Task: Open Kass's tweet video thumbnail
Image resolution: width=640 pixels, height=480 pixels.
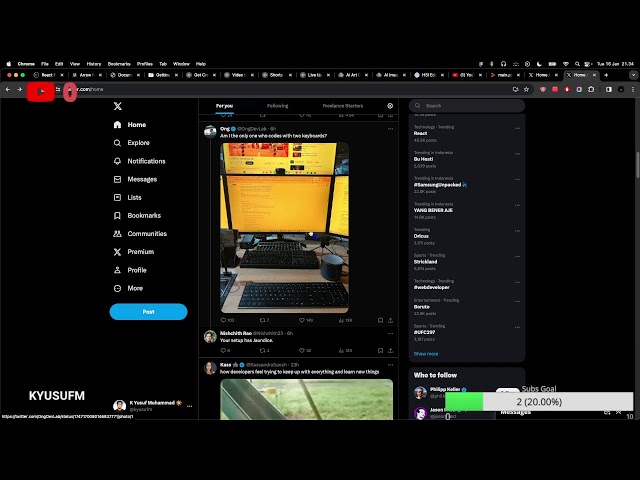Action: click(x=307, y=400)
